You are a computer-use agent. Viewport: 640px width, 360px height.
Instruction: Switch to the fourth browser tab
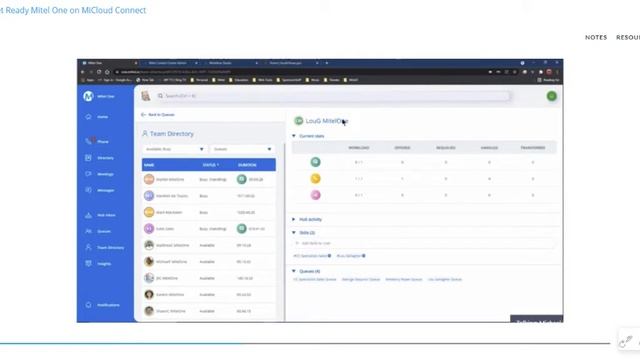pos(291,63)
